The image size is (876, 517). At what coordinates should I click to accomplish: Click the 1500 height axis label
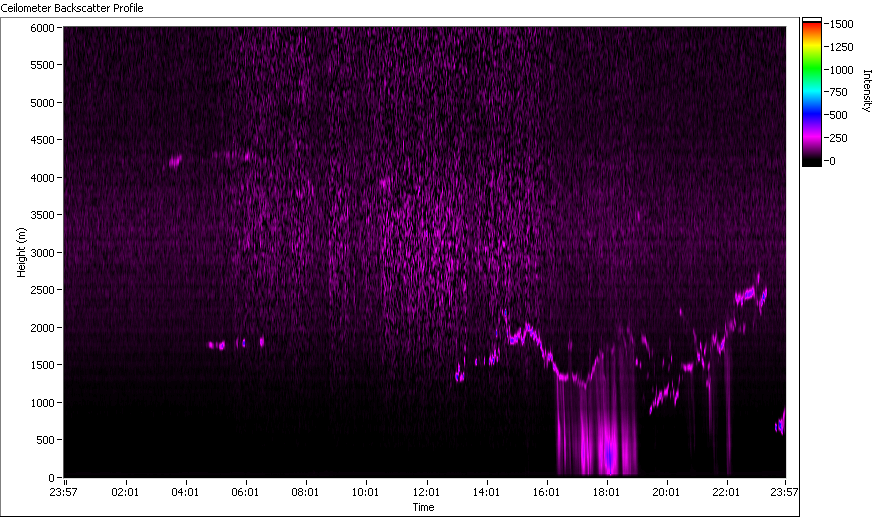42,366
